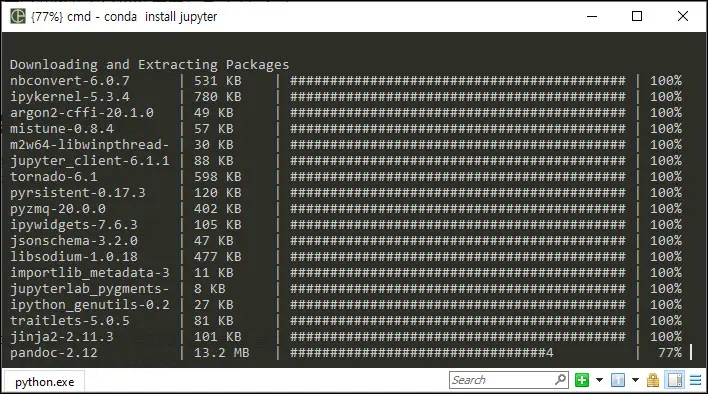Screen dimensions: 708x394
Task: Click the jinja2-2.11.3 package name
Action: click(62, 337)
